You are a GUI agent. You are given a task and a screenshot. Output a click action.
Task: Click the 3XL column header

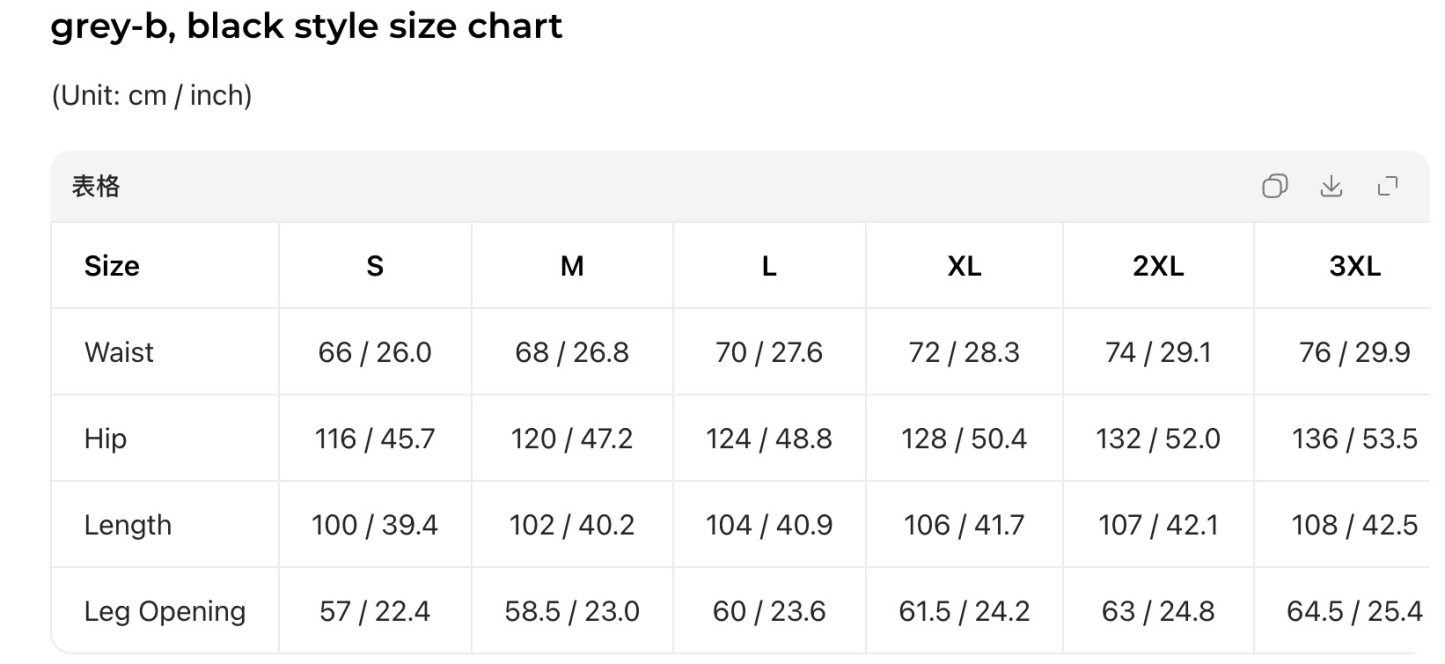(x=1354, y=266)
